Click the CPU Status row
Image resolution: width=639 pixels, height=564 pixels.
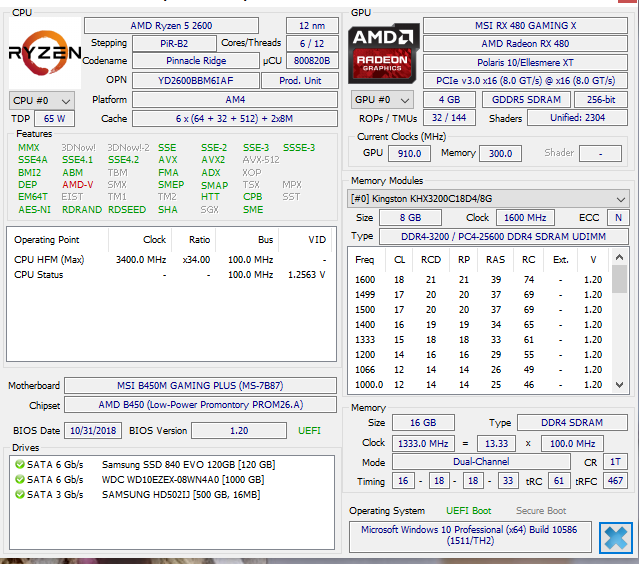coord(170,275)
